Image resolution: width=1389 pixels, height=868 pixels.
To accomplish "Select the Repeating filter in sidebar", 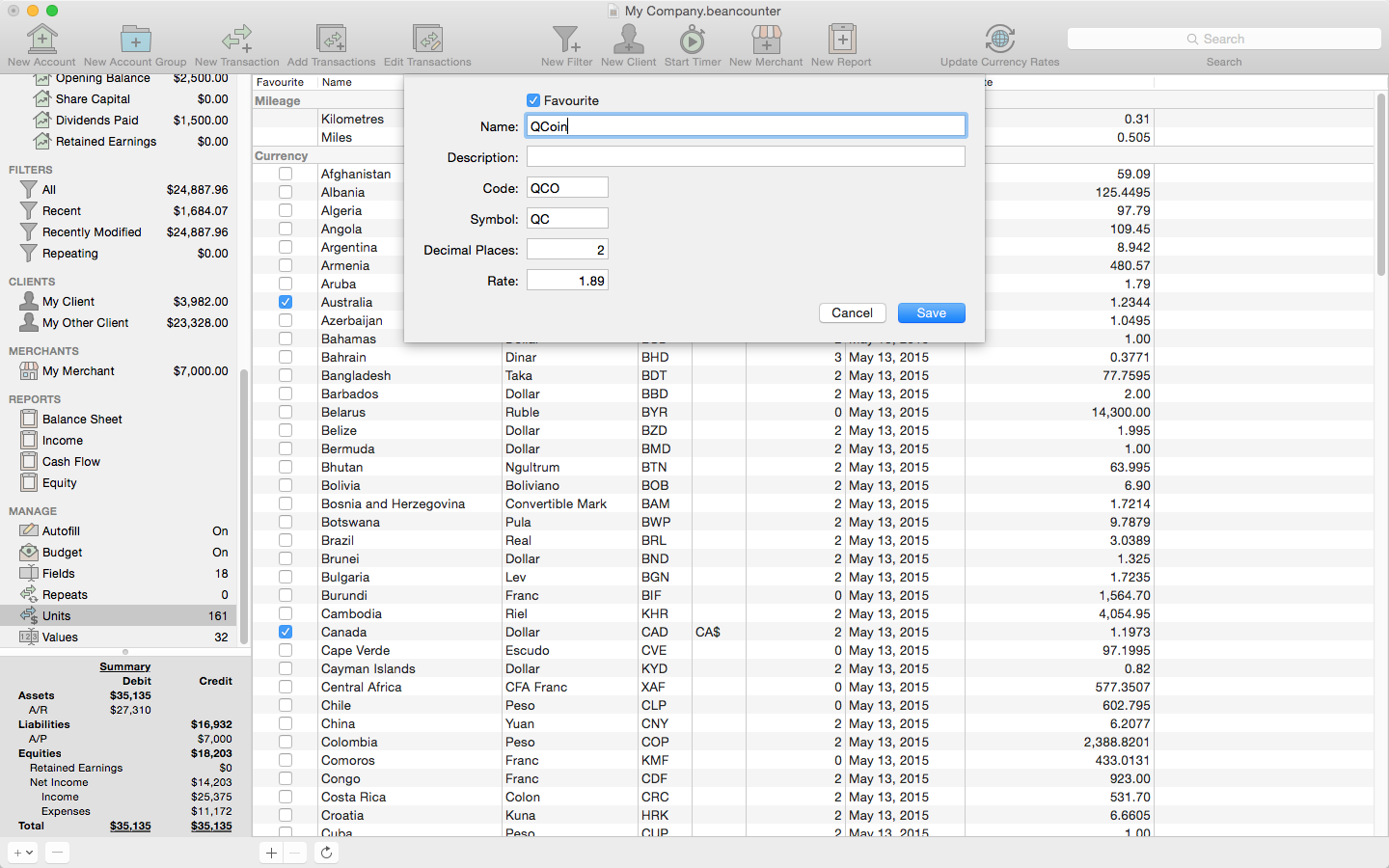I will pos(118,253).
